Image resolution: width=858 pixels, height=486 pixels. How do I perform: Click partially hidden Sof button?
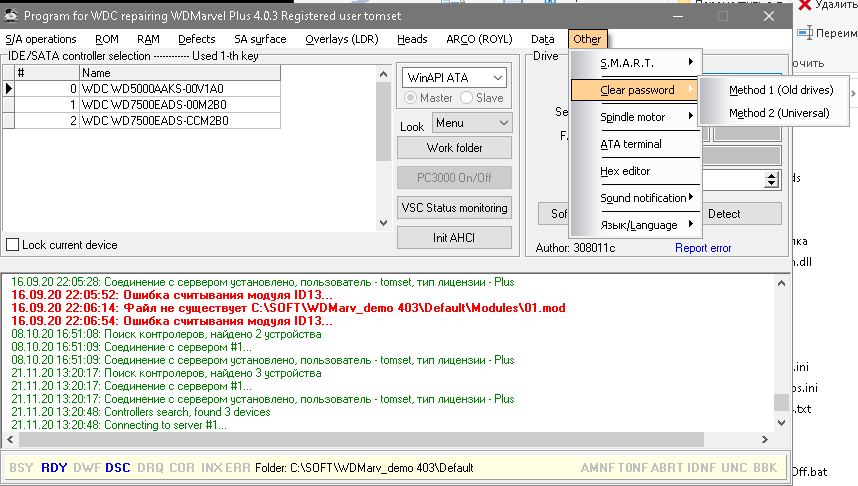tap(554, 214)
